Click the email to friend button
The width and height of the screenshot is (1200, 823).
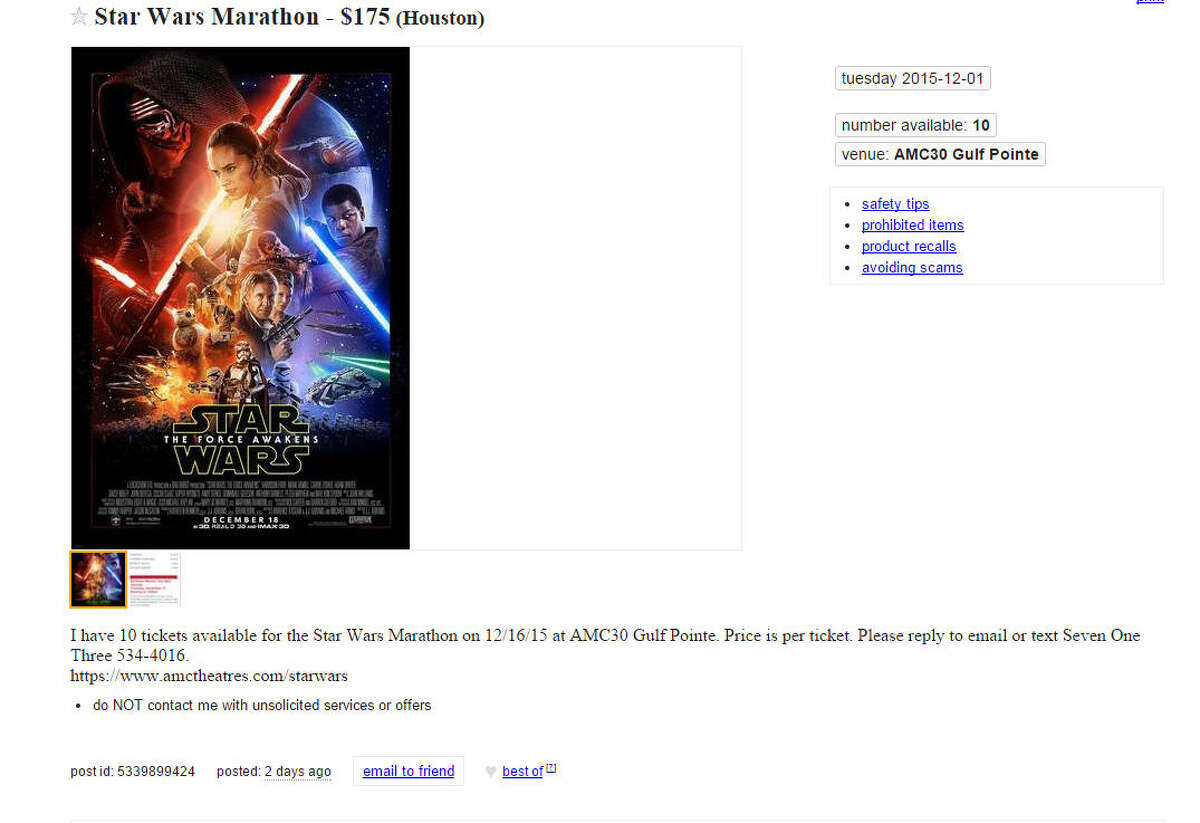click(408, 771)
